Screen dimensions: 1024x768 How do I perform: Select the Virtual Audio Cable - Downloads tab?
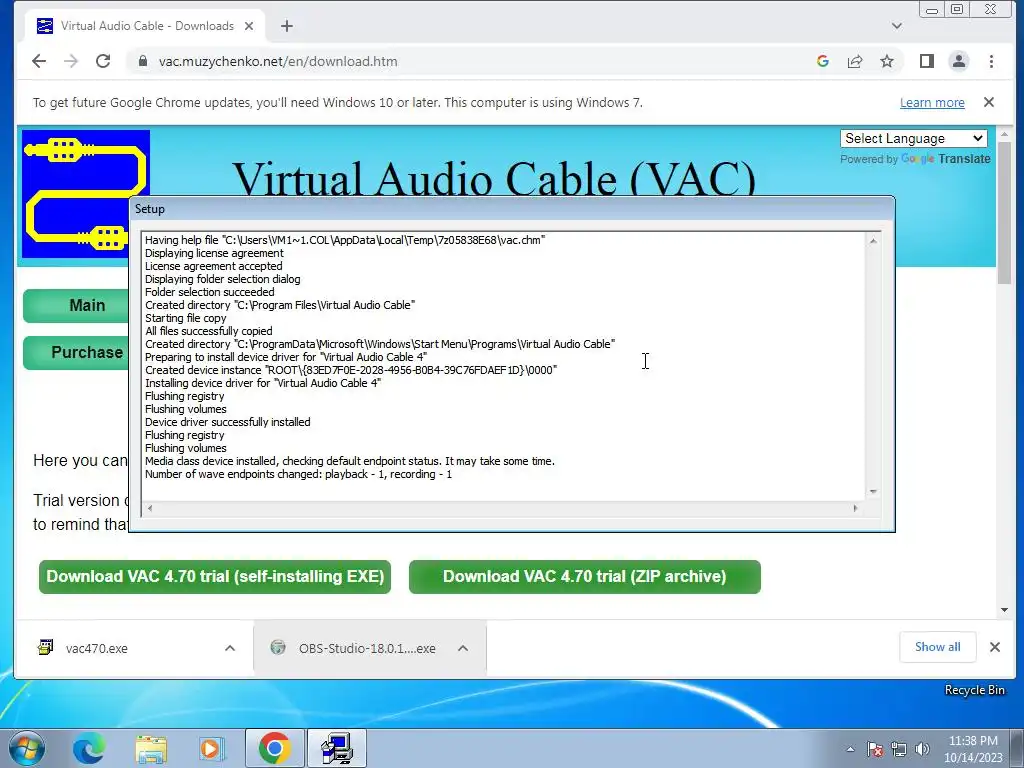[x=145, y=26]
